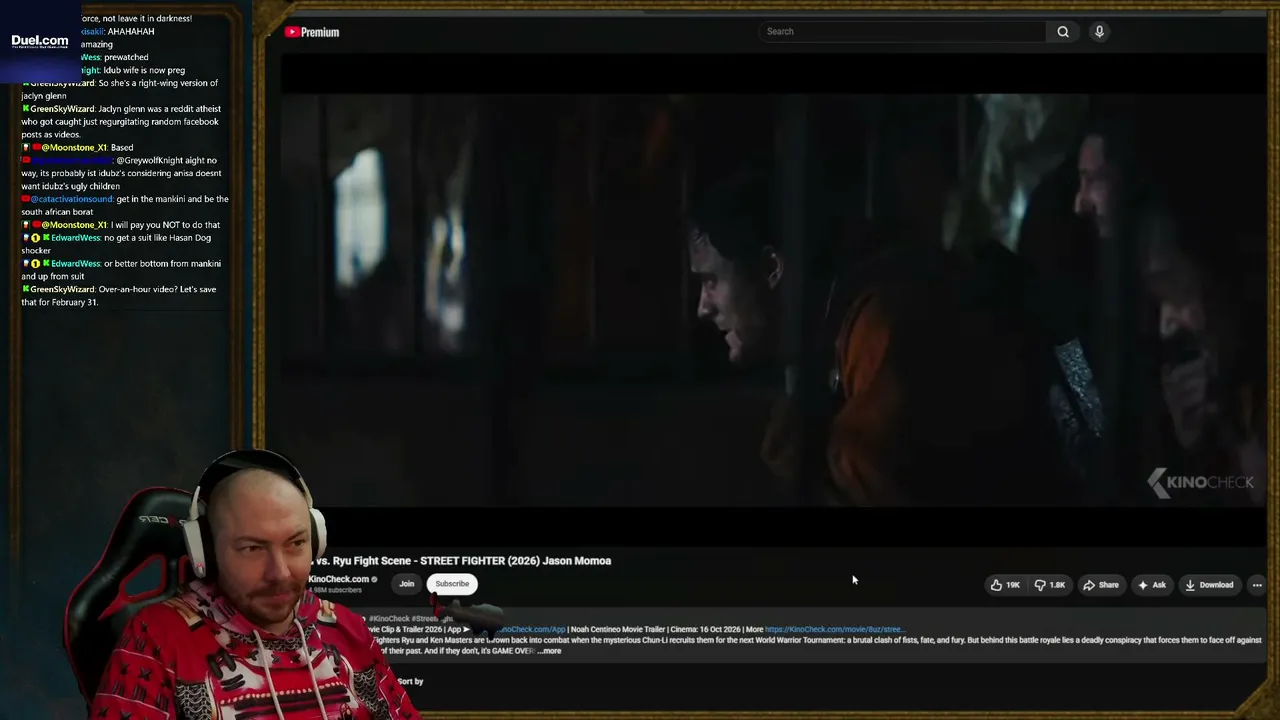This screenshot has width=1280, height=720.
Task: Subscribe to the KinoCheck.com channel
Action: 452,584
